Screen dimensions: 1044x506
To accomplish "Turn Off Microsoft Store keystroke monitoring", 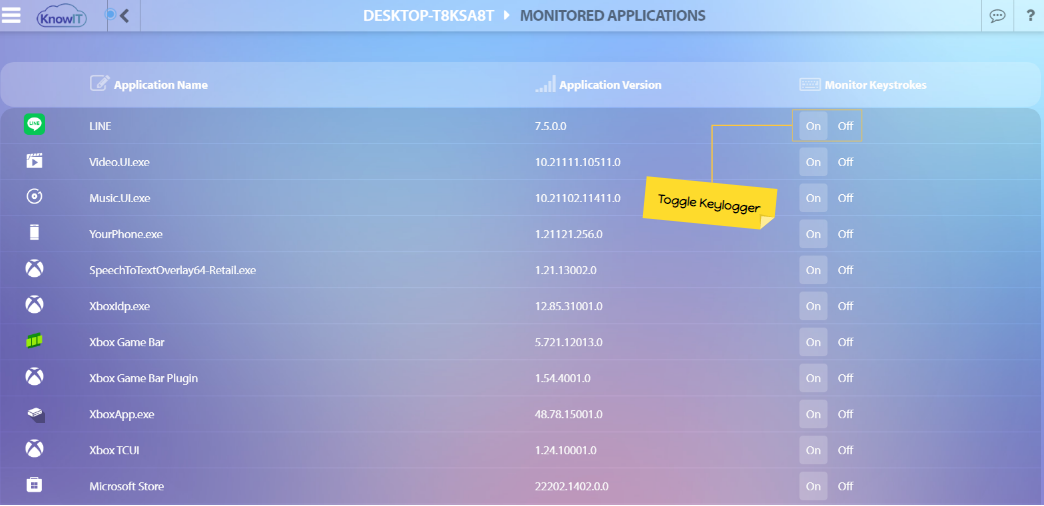I will click(846, 486).
